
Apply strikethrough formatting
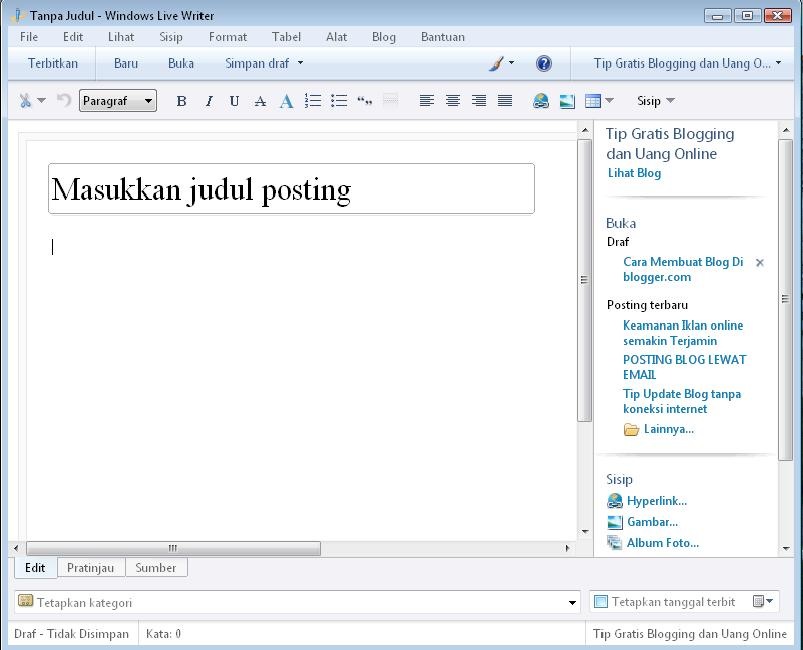(260, 101)
